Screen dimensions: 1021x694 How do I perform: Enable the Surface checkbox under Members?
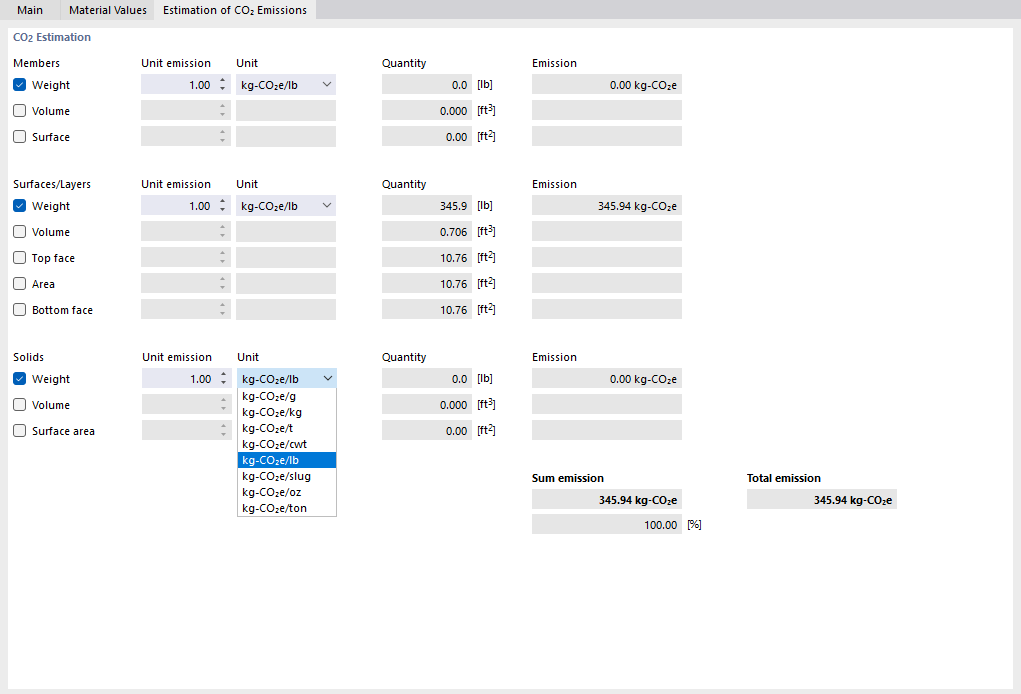(x=19, y=137)
